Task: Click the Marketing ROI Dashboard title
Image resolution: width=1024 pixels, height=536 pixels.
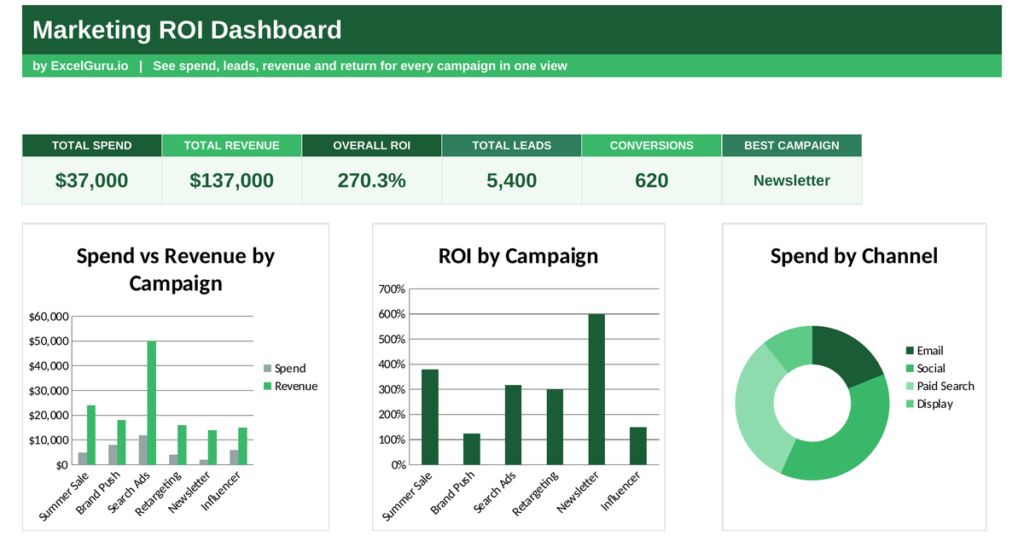Action: [x=187, y=30]
